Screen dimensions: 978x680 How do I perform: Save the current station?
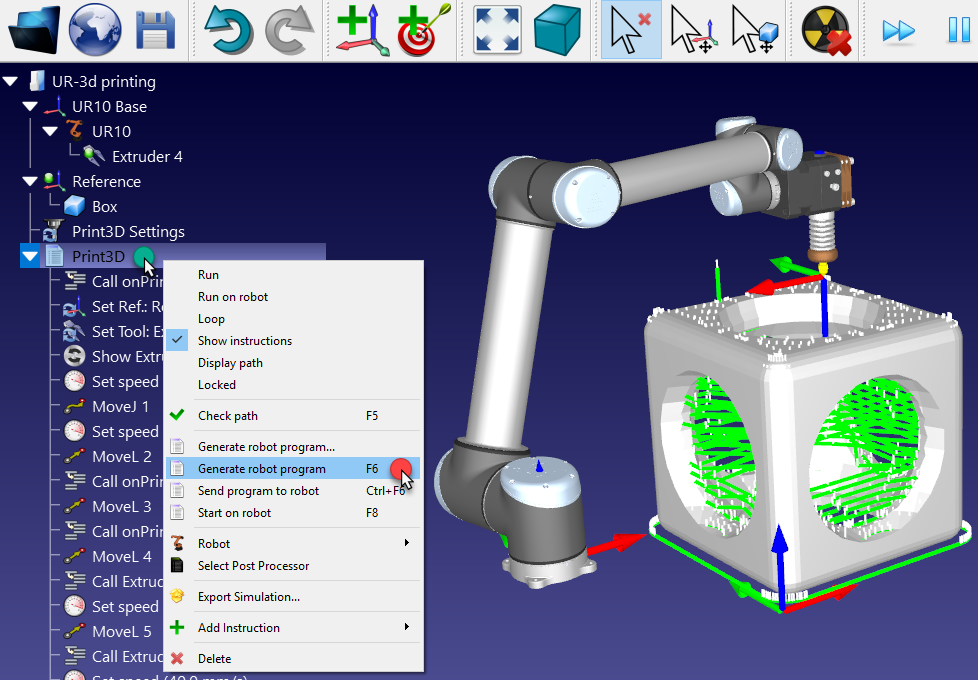pos(153,30)
